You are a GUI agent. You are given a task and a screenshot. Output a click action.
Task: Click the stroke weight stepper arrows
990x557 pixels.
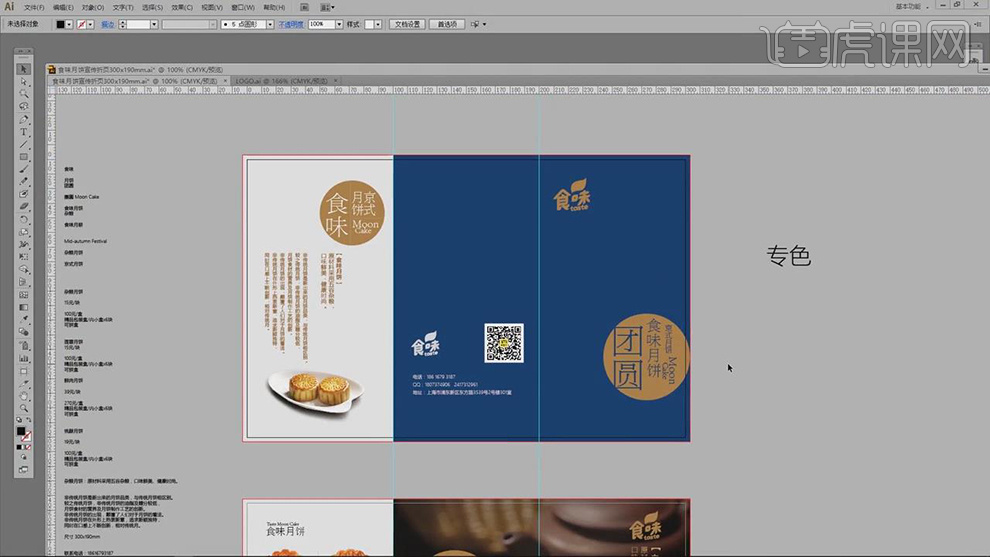pos(122,24)
